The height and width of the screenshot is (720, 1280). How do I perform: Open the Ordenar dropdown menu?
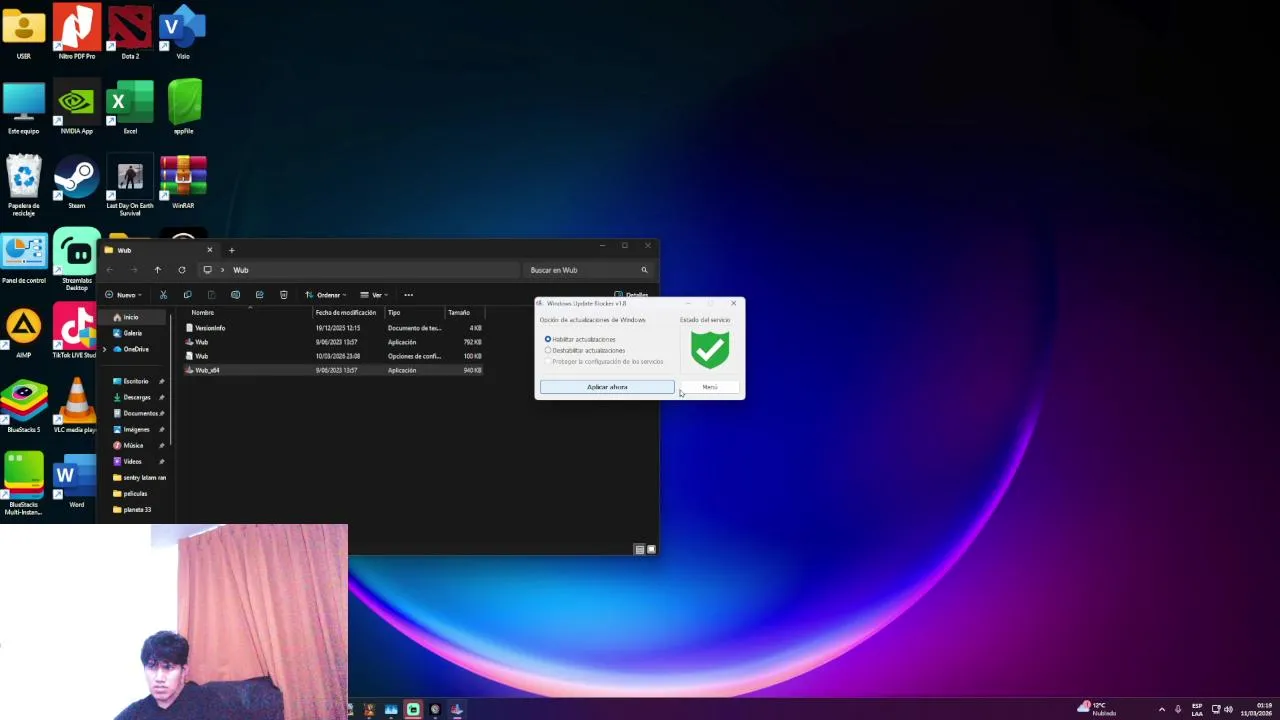[326, 295]
